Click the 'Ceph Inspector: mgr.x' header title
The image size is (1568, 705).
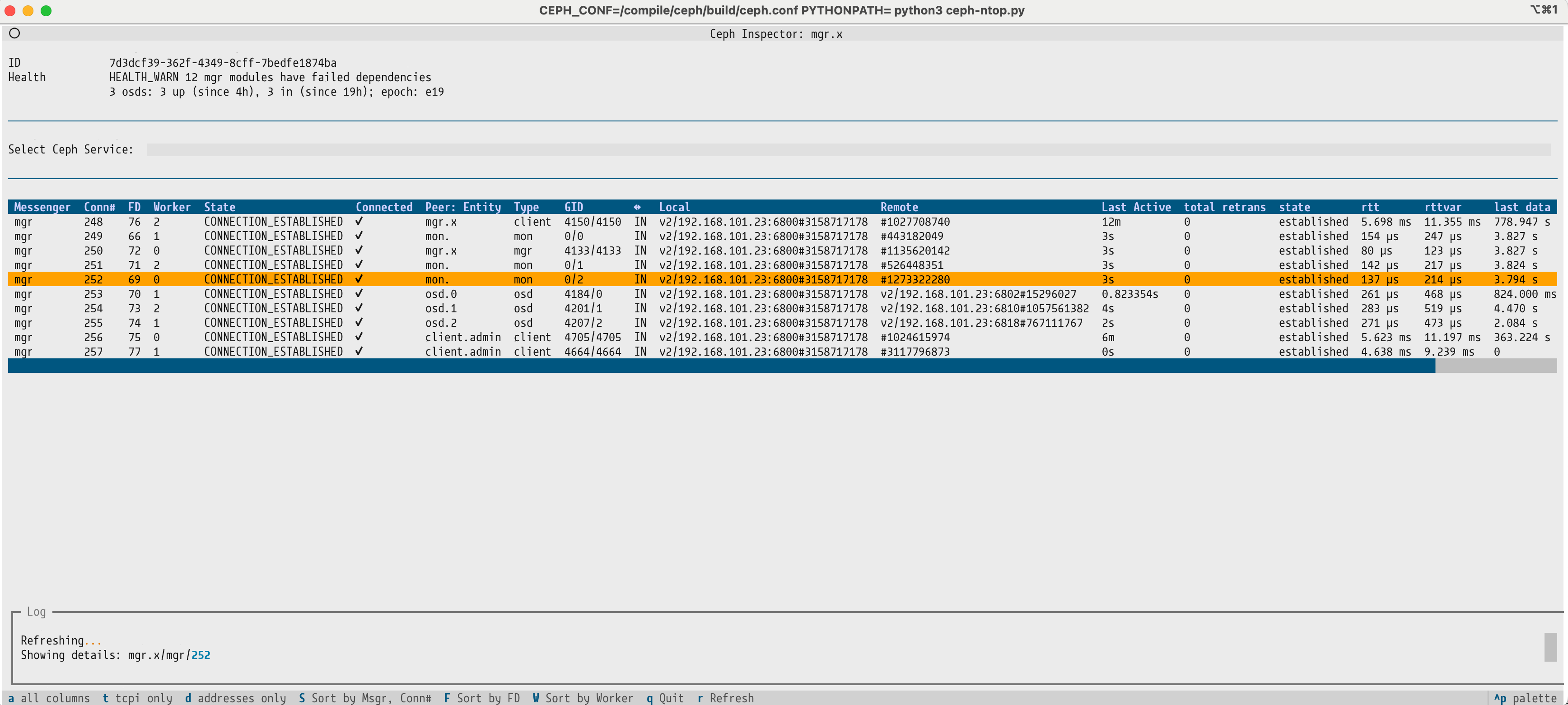click(776, 34)
